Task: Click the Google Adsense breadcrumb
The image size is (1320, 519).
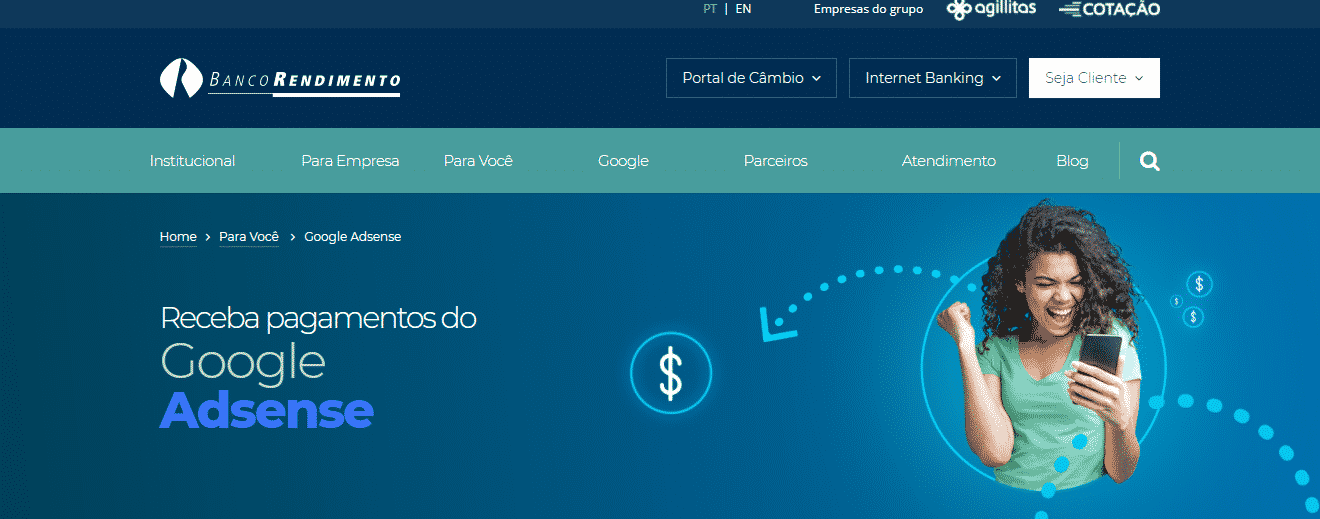Action: point(353,237)
